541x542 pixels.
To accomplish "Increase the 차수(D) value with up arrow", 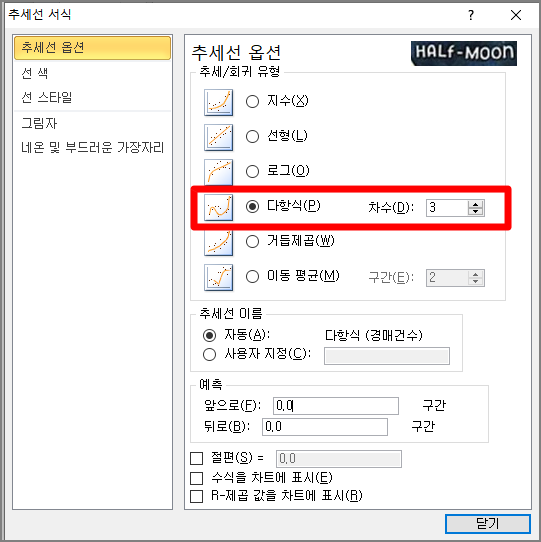I will click(x=476, y=204).
